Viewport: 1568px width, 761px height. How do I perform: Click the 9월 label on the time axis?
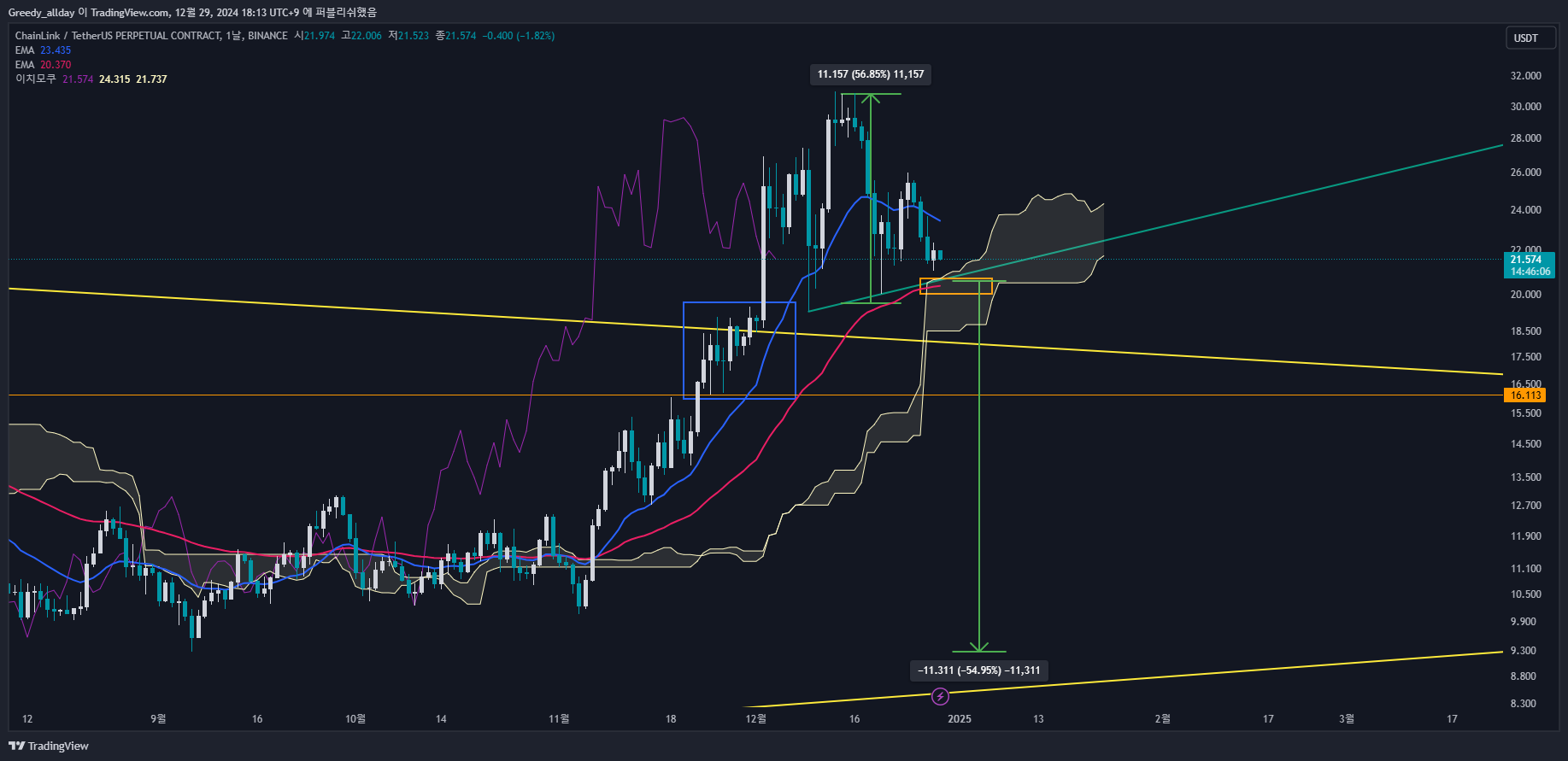(x=158, y=719)
